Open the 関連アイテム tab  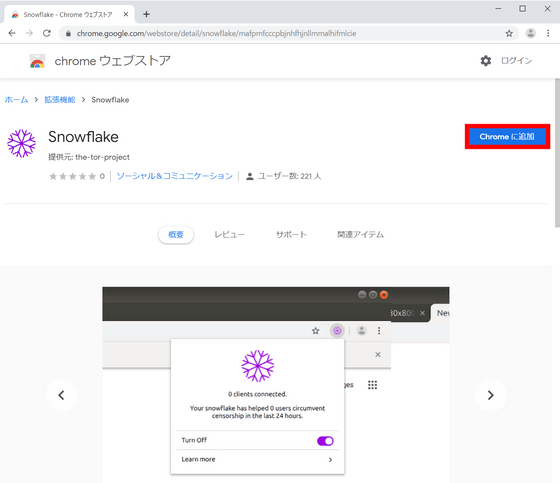[x=360, y=235]
